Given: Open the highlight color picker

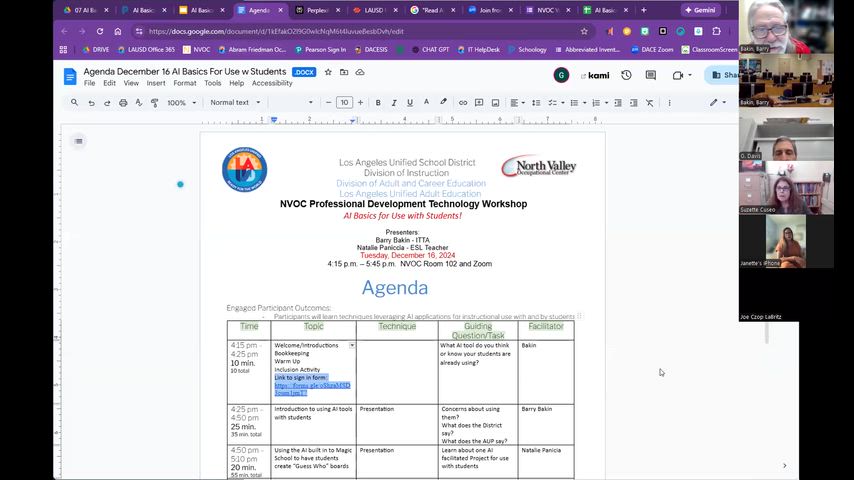Looking at the screenshot, I should [443, 102].
